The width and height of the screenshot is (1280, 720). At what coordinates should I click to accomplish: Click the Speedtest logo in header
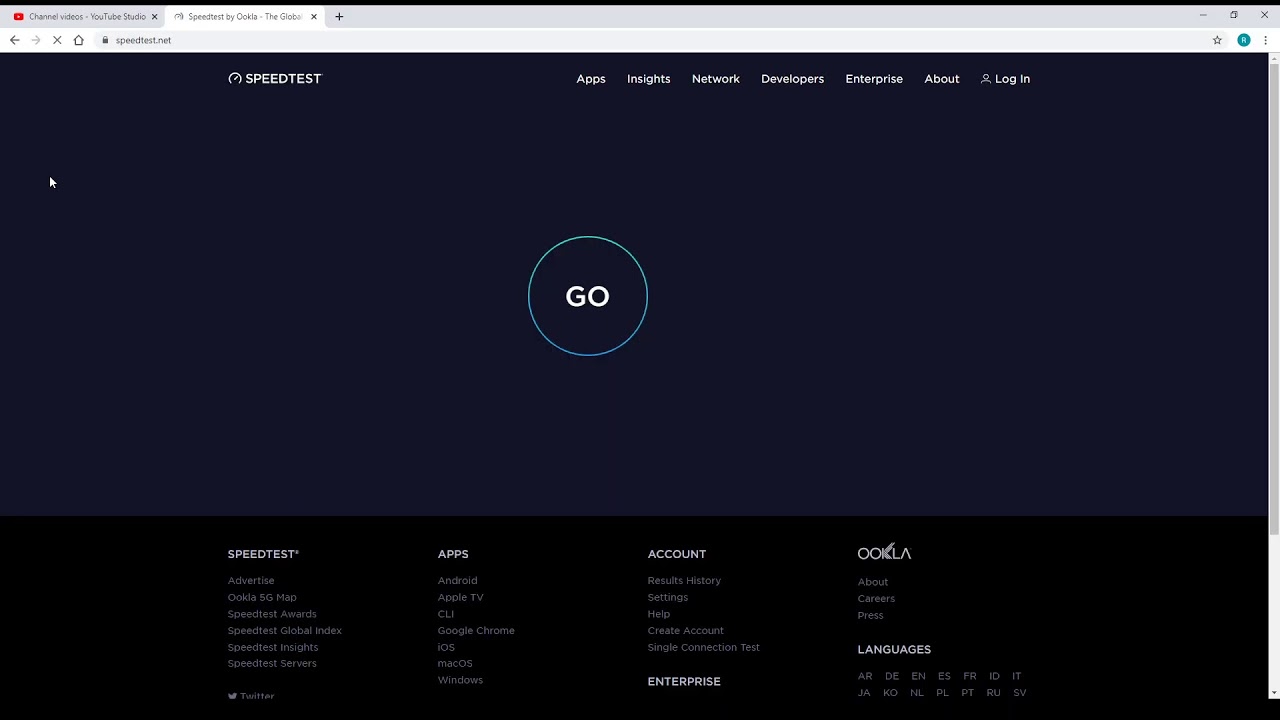pos(275,78)
